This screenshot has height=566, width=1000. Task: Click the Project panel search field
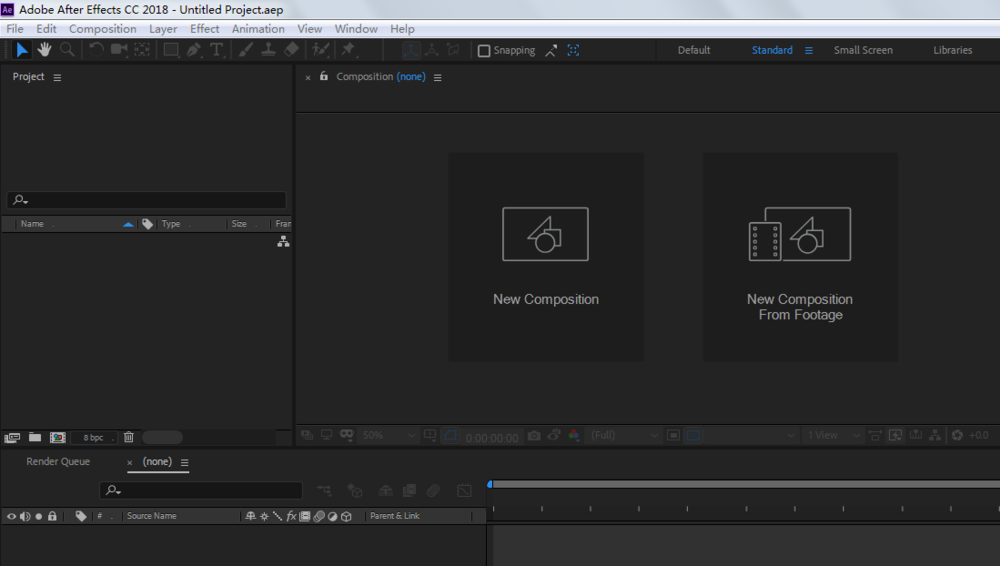tap(147, 200)
